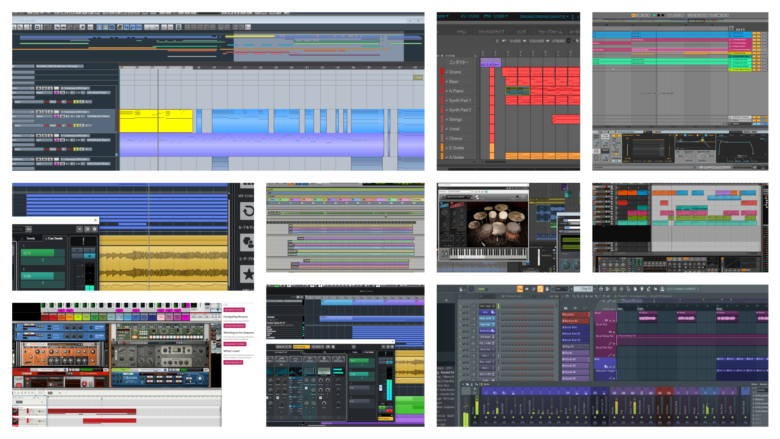The image size is (780, 439).
Task: Click the drum kit image in the drum plugin
Action: click(x=498, y=225)
